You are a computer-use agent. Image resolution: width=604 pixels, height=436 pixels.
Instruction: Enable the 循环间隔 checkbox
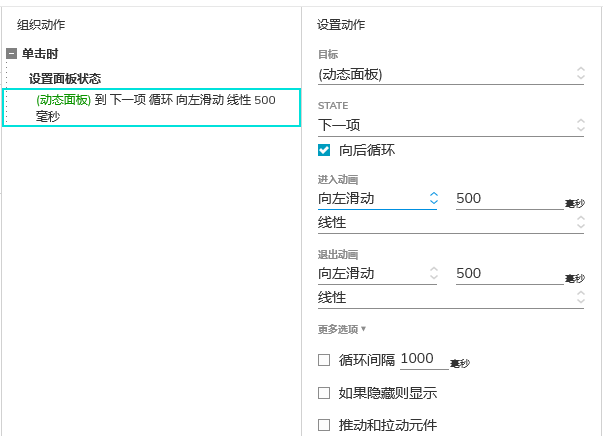click(x=324, y=360)
